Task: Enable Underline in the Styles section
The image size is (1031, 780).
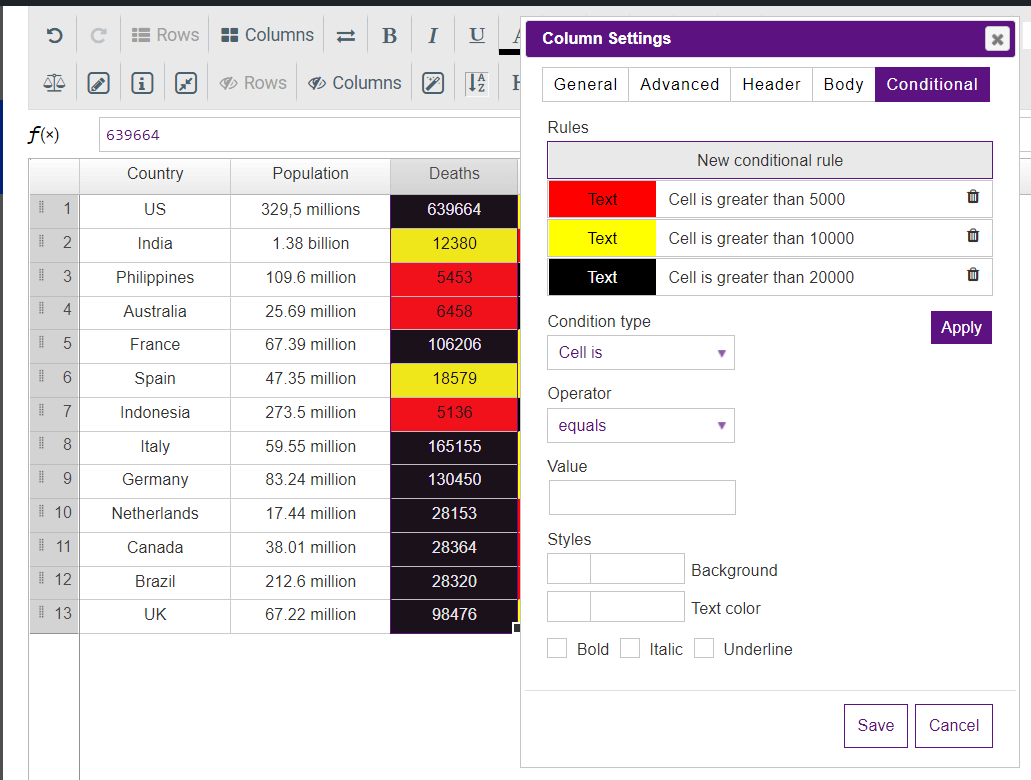Action: coord(704,647)
